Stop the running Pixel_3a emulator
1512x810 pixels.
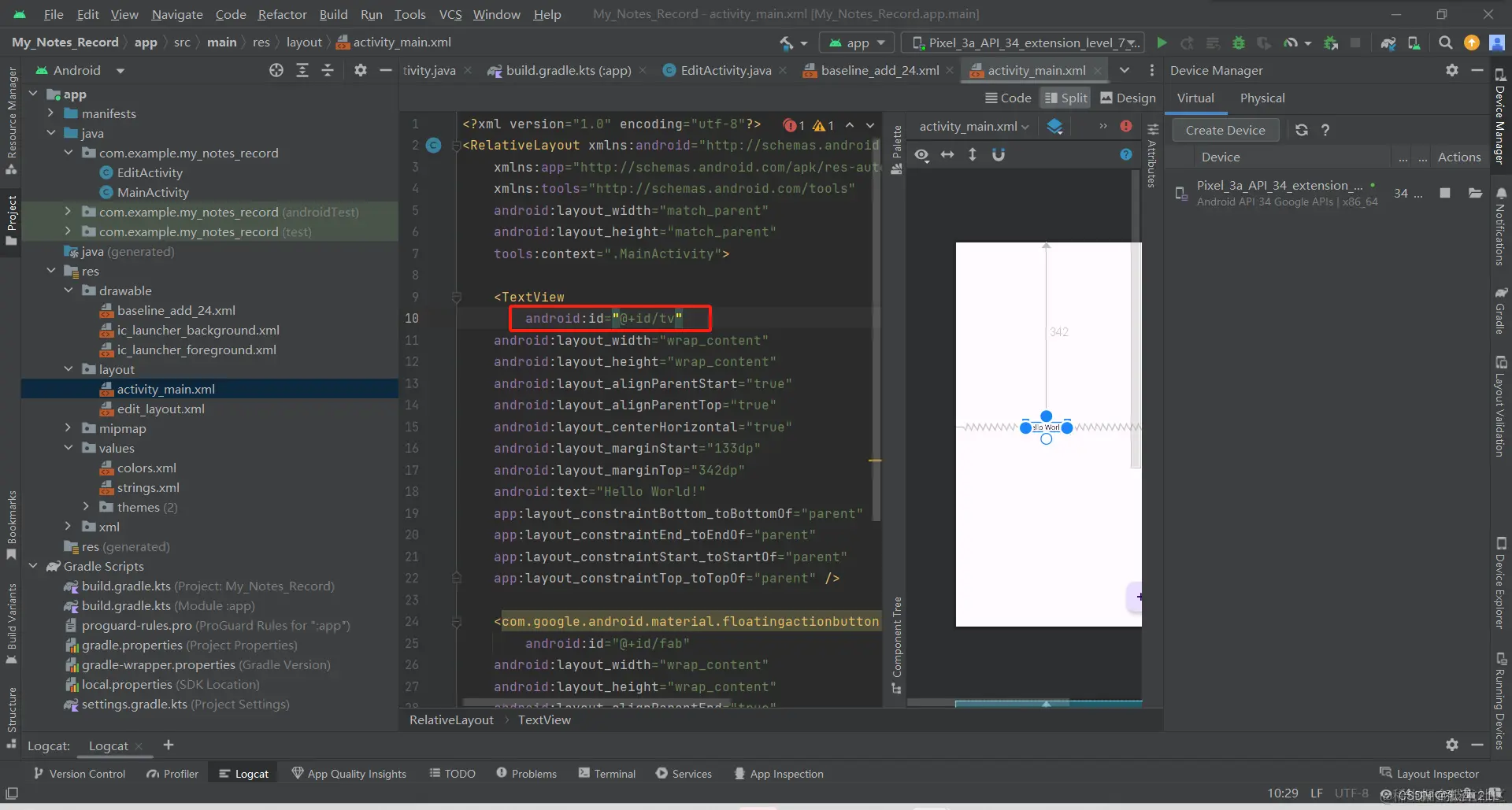(1445, 193)
